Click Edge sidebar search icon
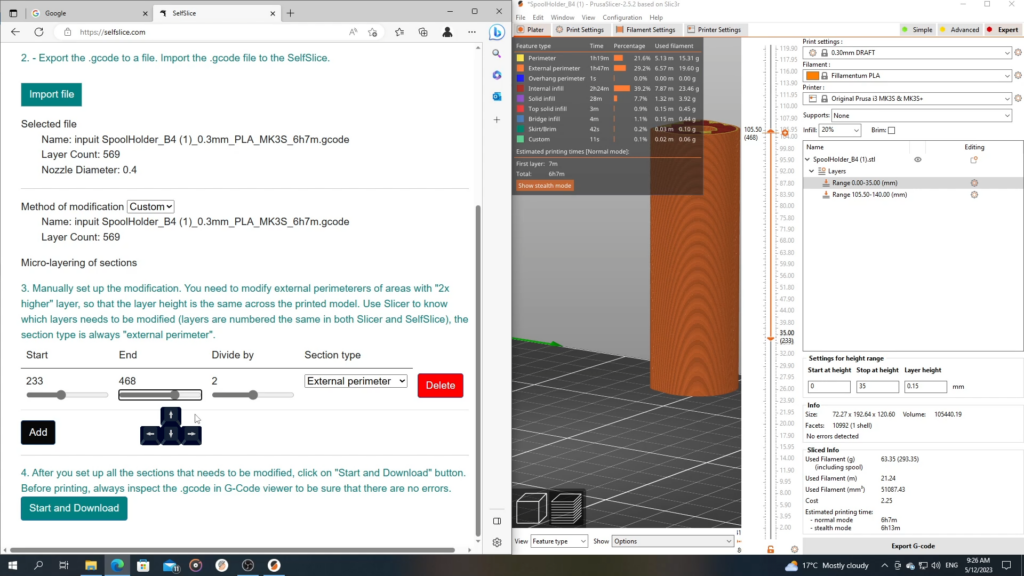This screenshot has height=576, width=1024. tap(497, 54)
